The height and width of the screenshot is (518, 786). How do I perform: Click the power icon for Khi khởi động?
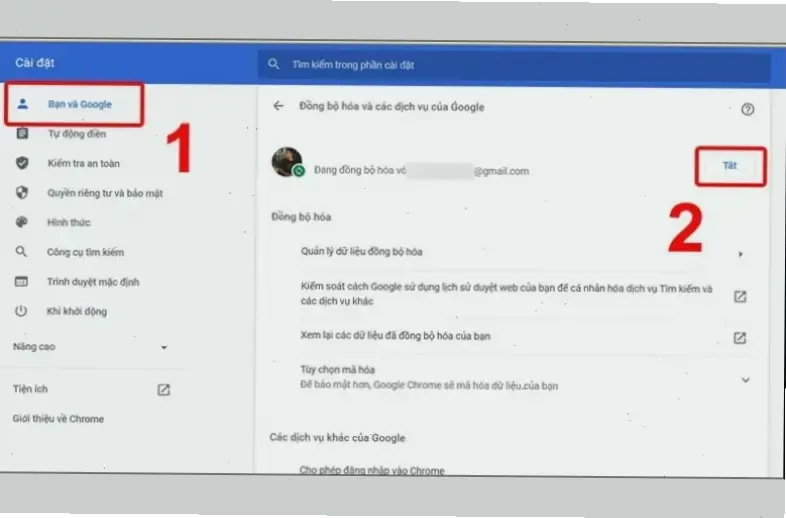22,311
